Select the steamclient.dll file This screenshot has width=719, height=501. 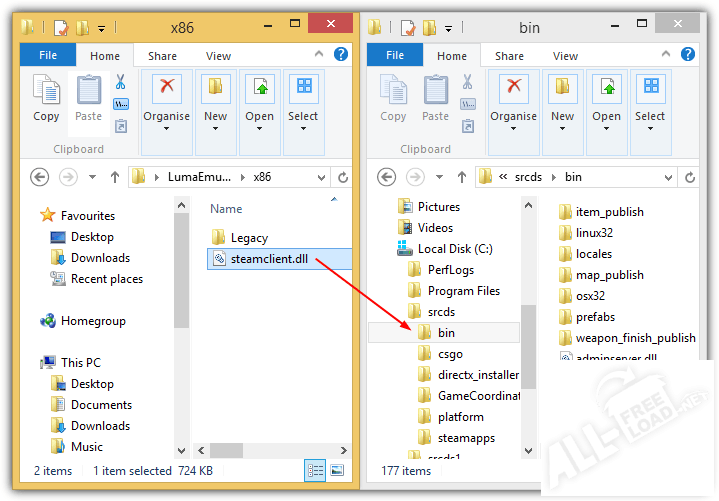pyautogui.click(x=271, y=259)
